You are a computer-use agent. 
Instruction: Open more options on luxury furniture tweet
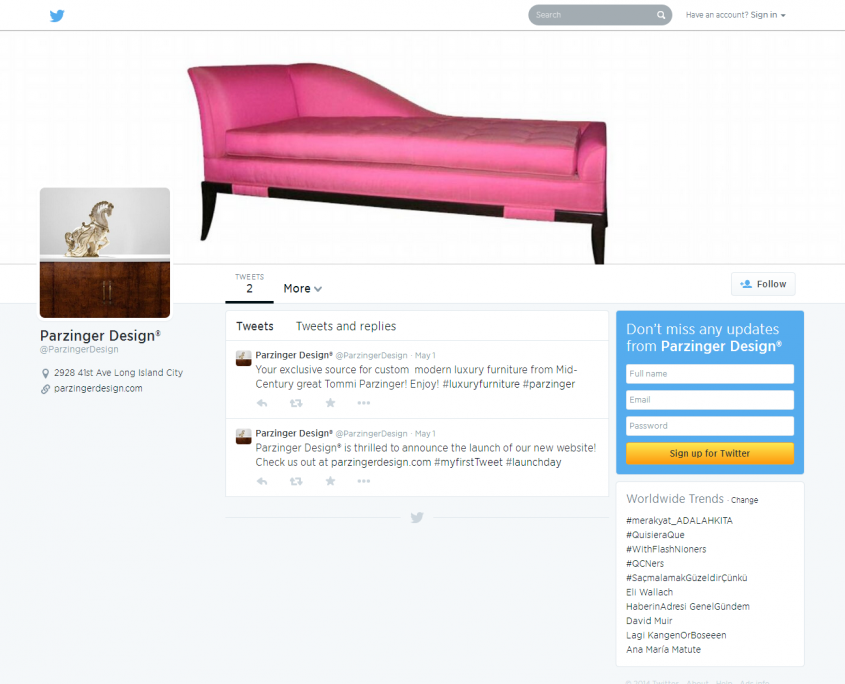point(364,403)
